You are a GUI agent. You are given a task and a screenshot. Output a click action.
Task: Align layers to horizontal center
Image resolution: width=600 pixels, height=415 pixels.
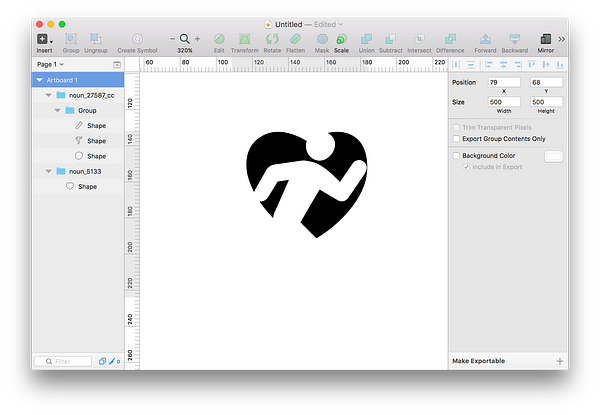[x=504, y=65]
